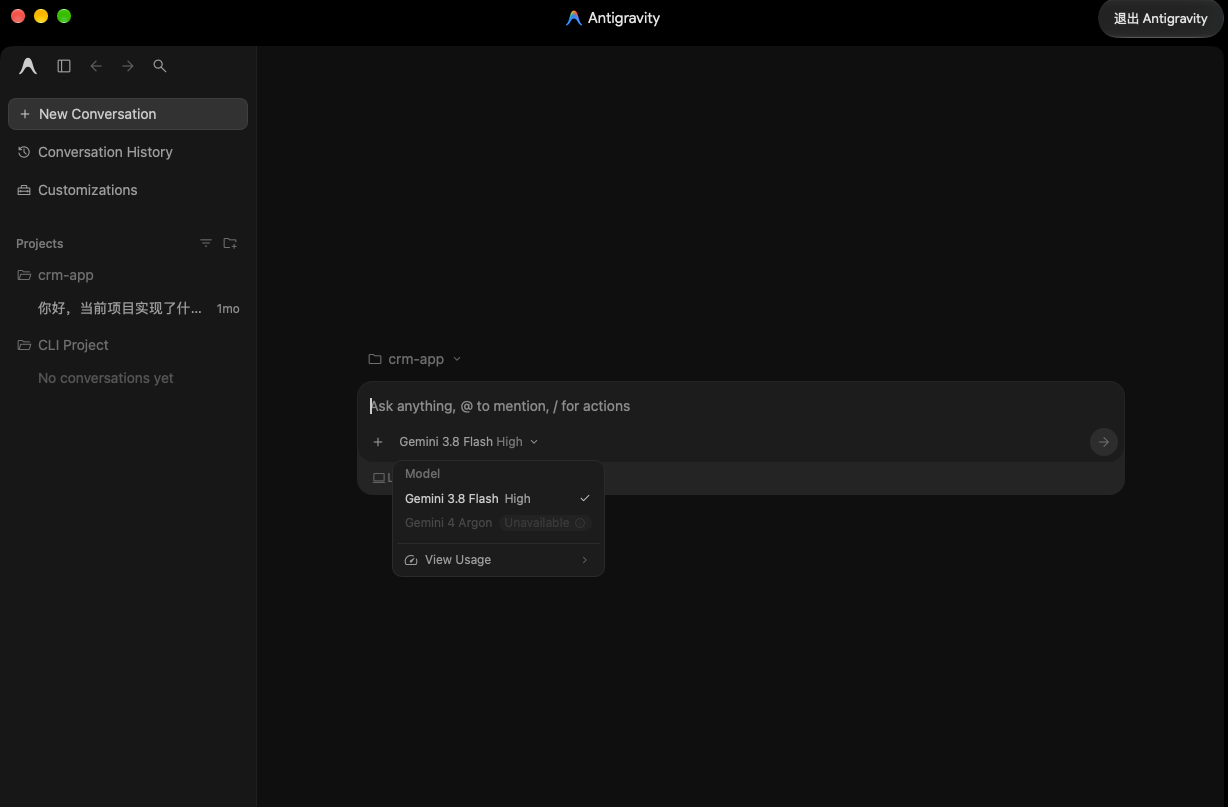This screenshot has height=807, width=1228.
Task: Go forward with the right arrow icon
Action: click(128, 66)
